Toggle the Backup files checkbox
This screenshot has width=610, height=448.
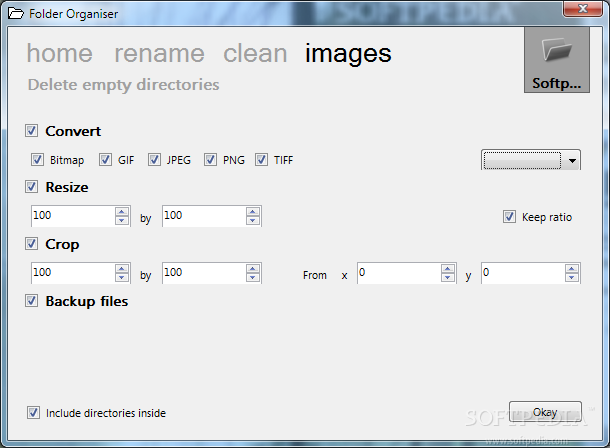tap(32, 301)
